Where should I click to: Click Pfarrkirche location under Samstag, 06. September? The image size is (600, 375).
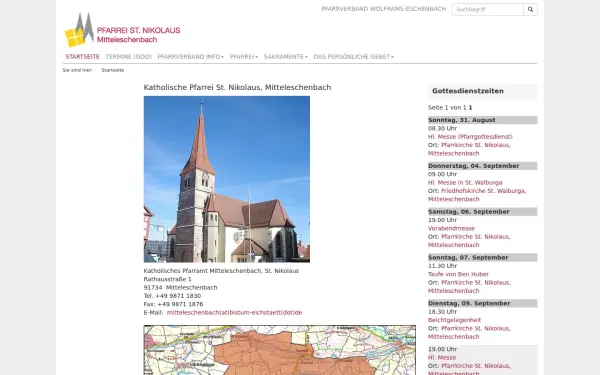click(x=469, y=241)
